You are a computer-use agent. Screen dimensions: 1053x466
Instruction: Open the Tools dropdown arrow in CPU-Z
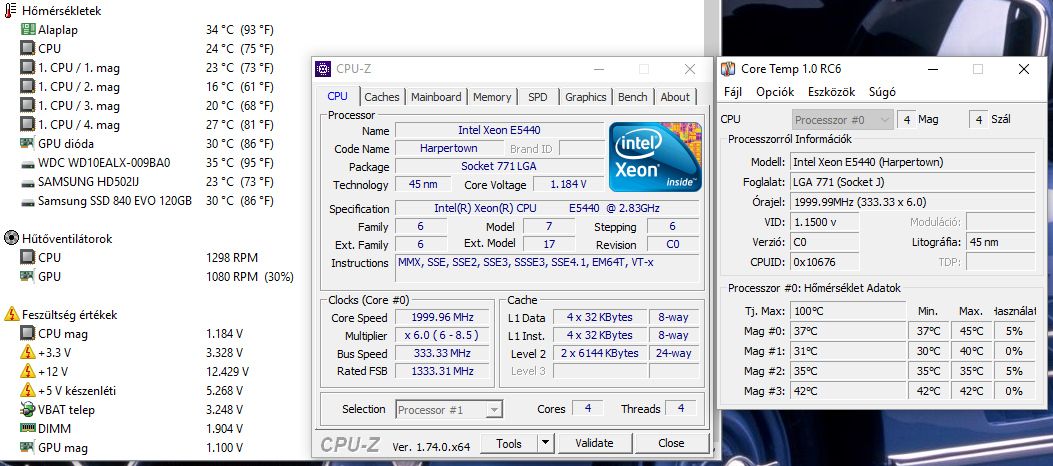545,443
